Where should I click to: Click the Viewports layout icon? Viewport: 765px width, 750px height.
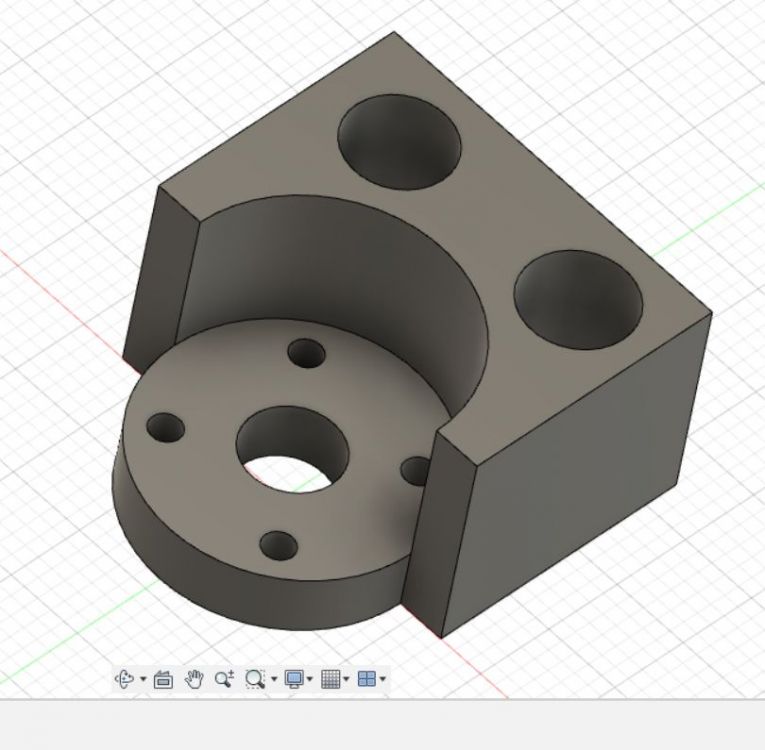[x=367, y=679]
